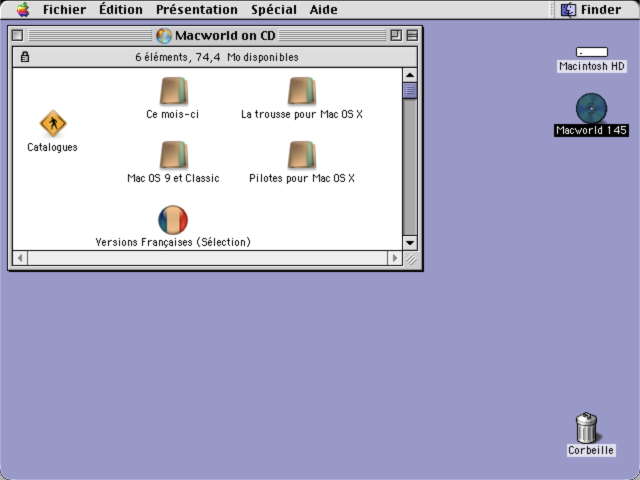Select the Macworld 145 CD icon
This screenshot has width=640, height=480.
click(591, 108)
